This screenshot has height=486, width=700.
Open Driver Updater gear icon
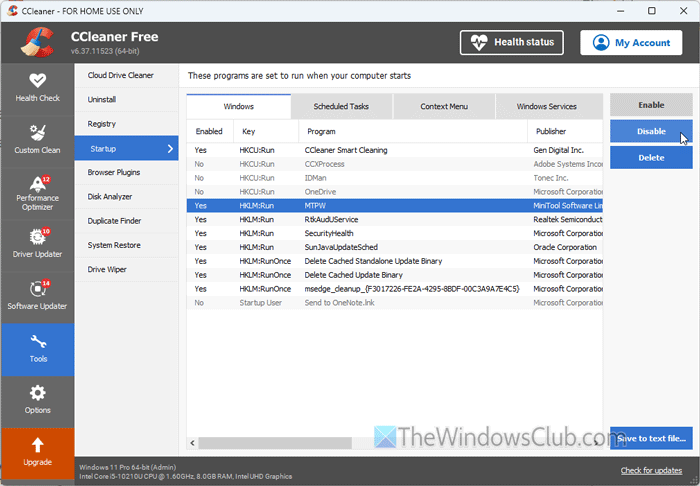pos(37,238)
